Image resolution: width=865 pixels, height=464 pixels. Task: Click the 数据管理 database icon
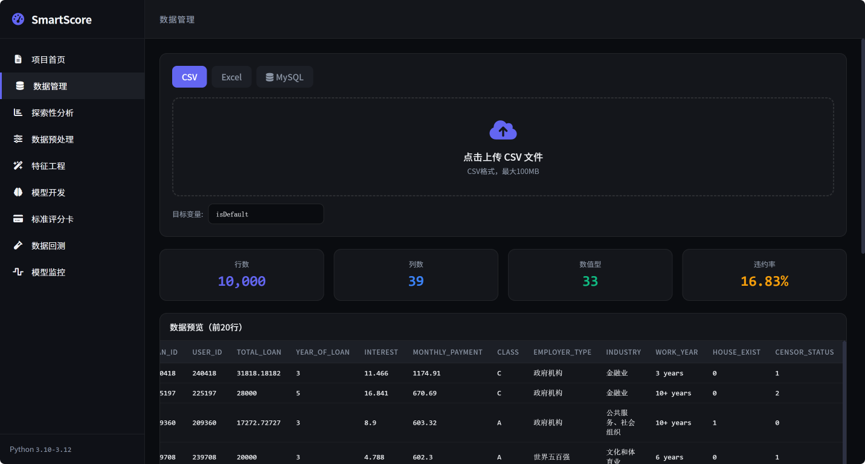pyautogui.click(x=20, y=86)
